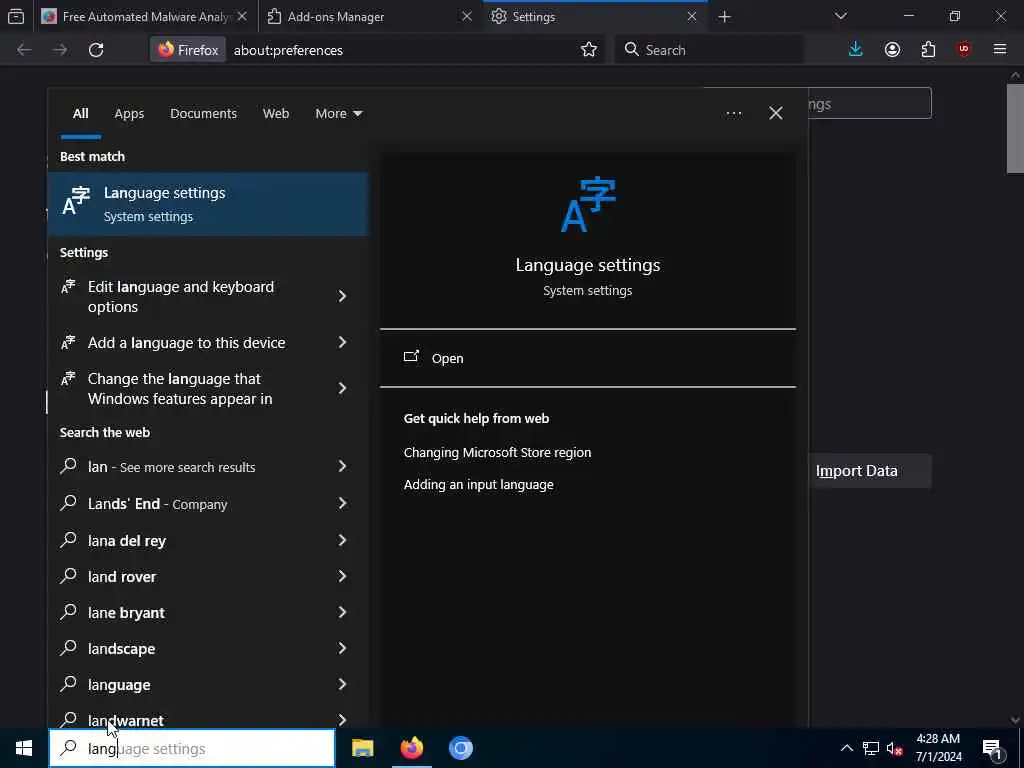Select the All search filter
1024x768 pixels.
[x=80, y=114]
